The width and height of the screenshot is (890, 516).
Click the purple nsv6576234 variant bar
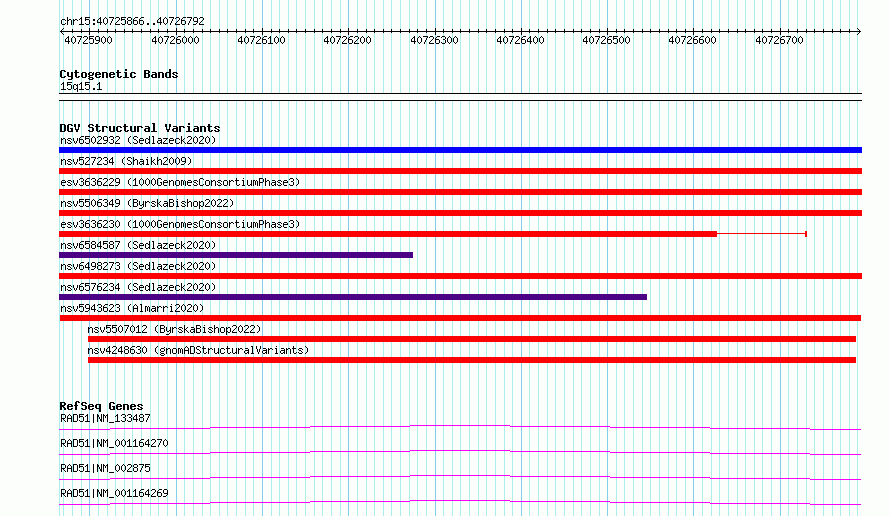click(x=352, y=297)
